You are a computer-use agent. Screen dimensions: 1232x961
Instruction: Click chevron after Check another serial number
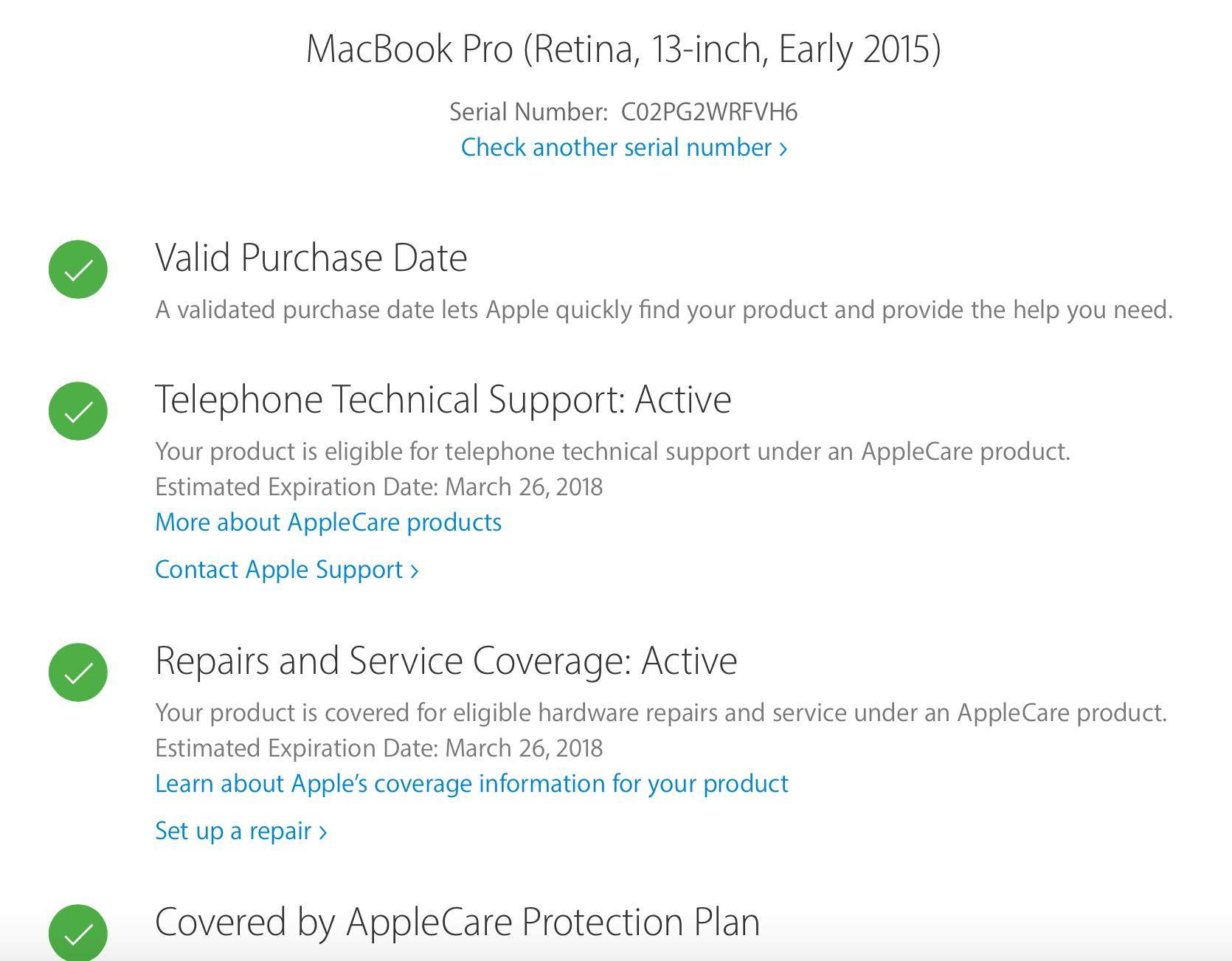(x=783, y=149)
